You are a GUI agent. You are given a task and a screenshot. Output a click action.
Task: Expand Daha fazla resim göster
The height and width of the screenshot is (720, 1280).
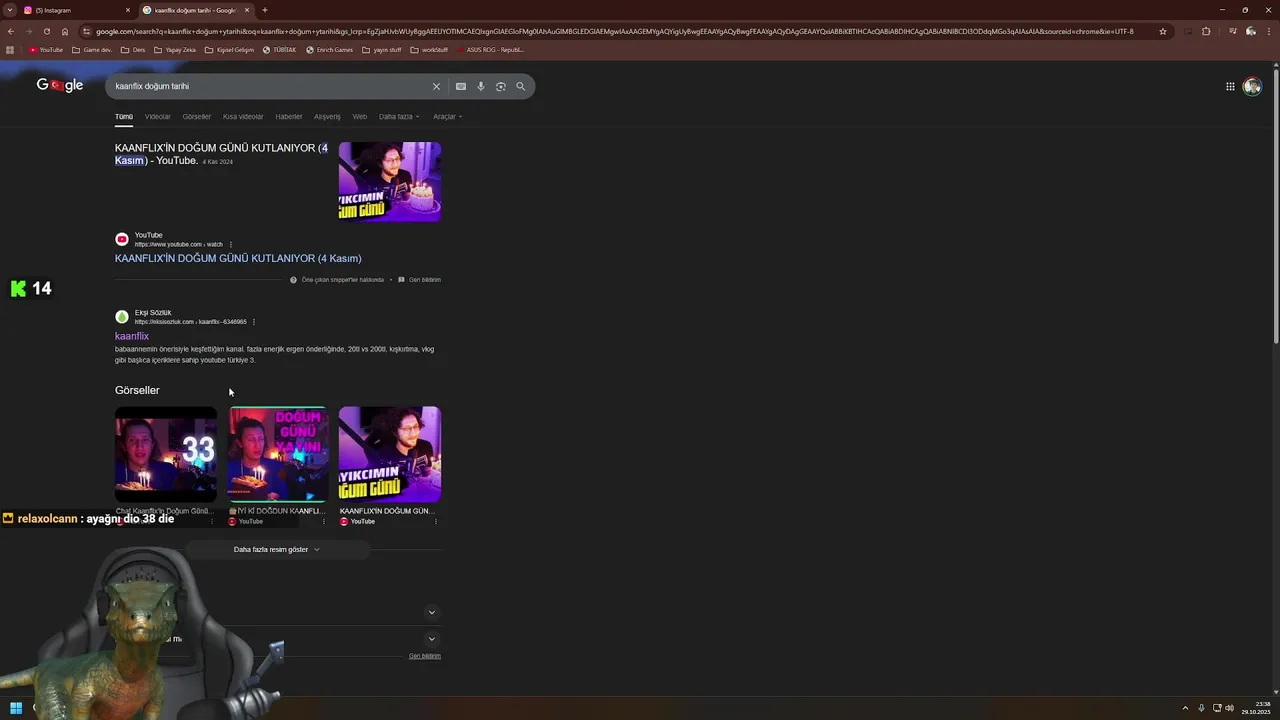277,549
